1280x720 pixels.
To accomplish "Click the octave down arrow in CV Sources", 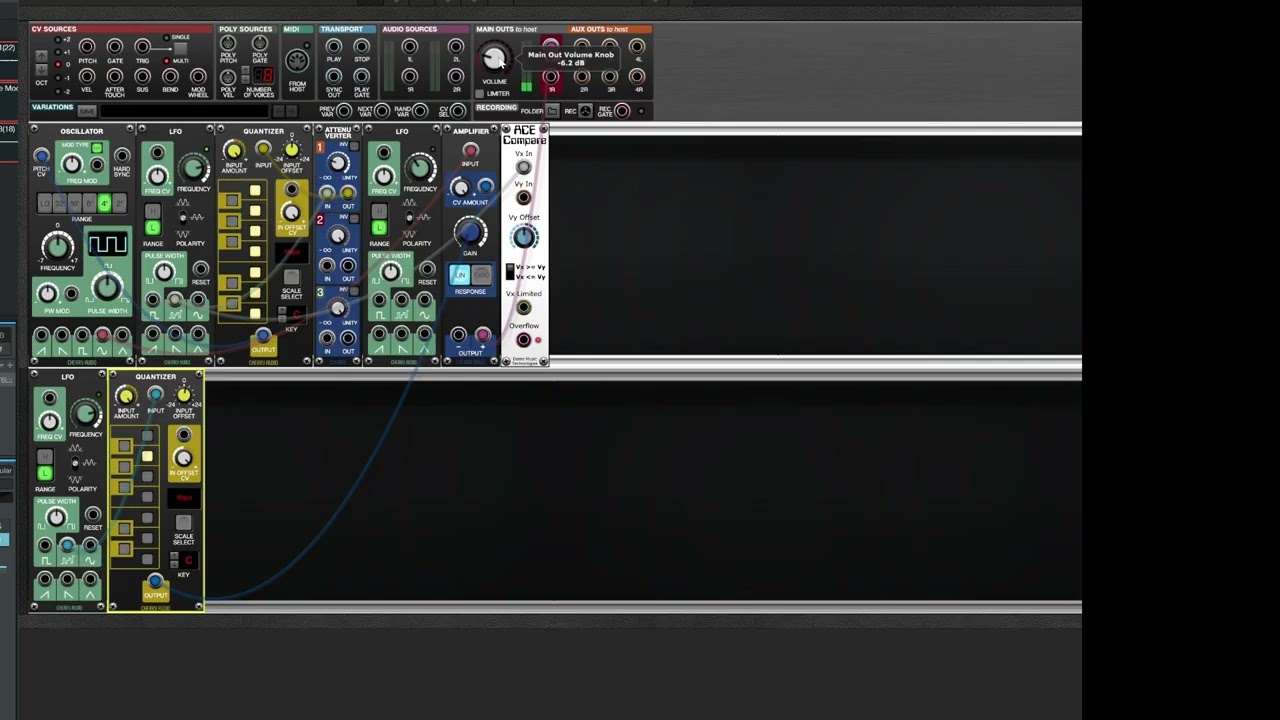I will [x=41, y=70].
